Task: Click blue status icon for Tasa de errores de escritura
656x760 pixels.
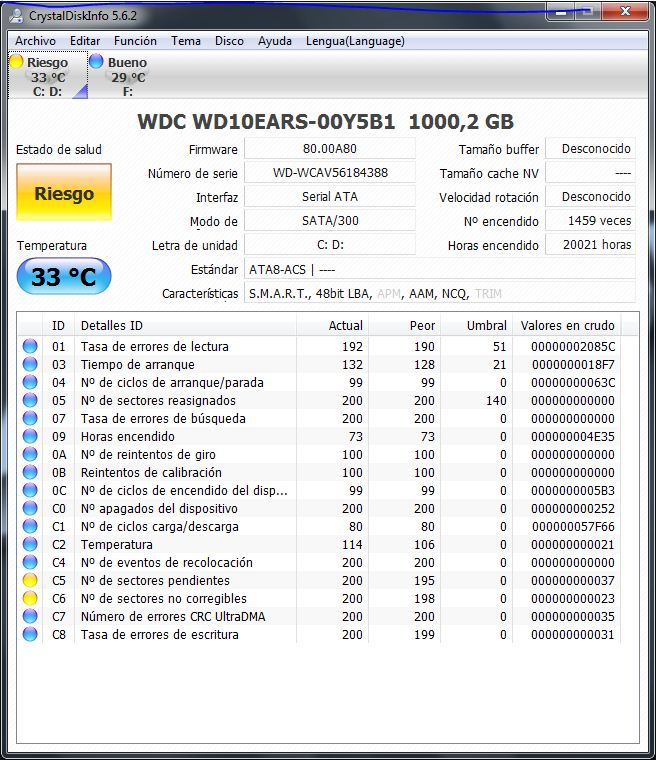Action: tap(30, 634)
